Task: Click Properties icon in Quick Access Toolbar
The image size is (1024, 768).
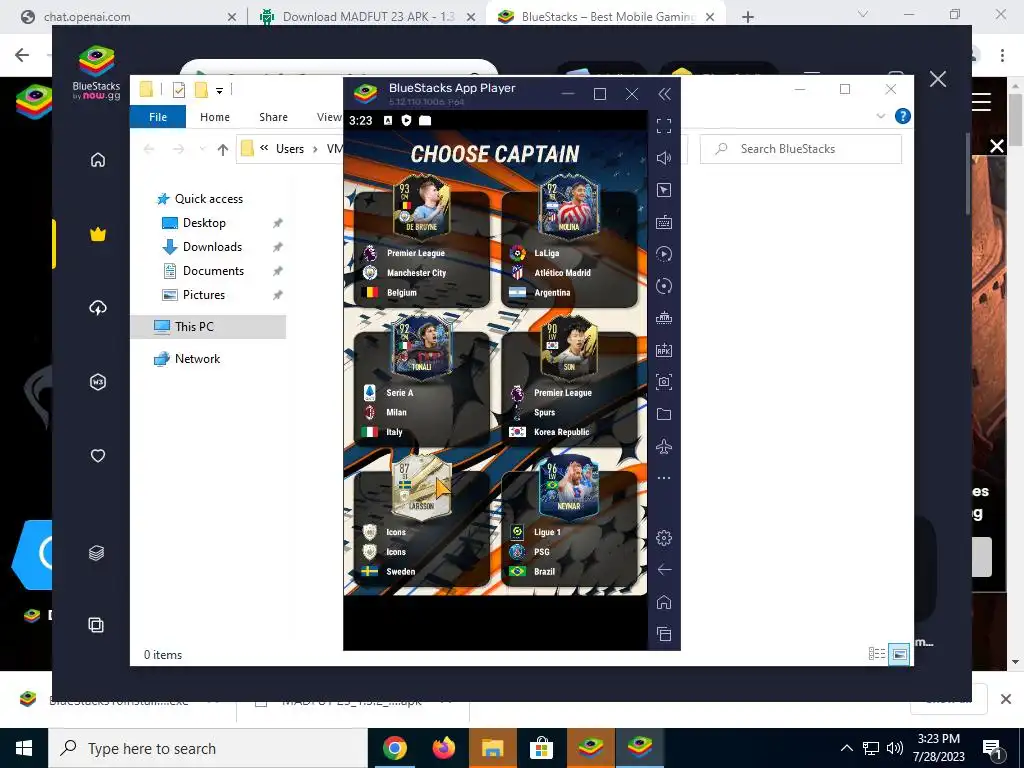Action: point(178,90)
